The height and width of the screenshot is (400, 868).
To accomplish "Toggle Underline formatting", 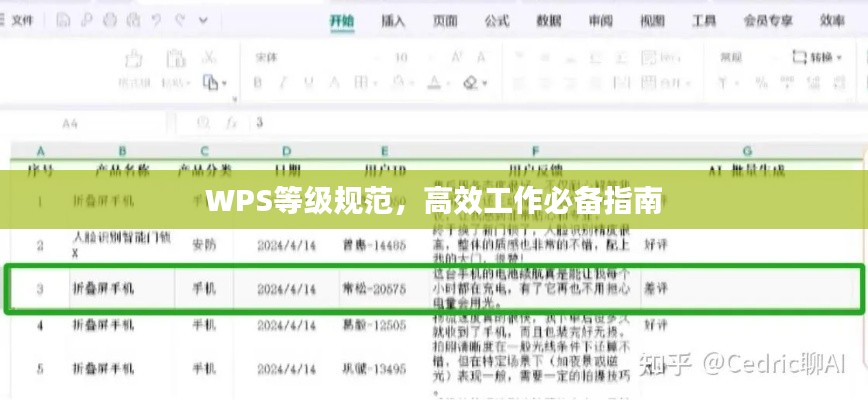I will 309,83.
